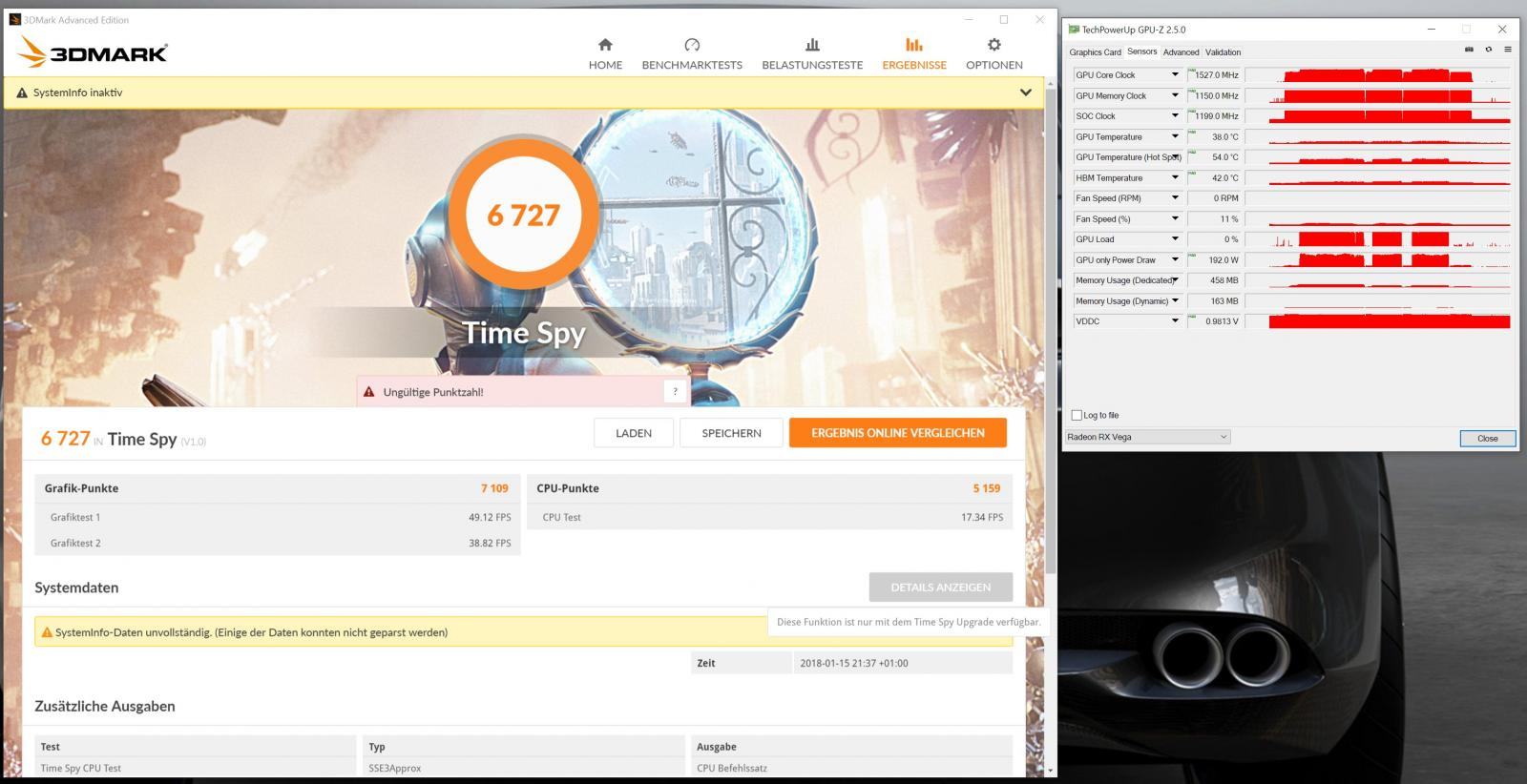The image size is (1527, 784).
Task: Click the stress test bar chart icon
Action: coord(812,45)
